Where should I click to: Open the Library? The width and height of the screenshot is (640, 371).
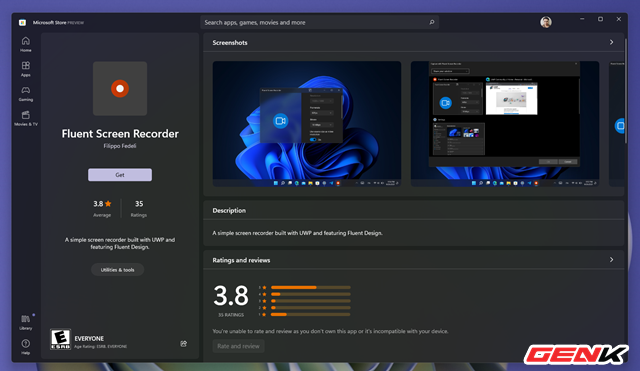tap(26, 322)
